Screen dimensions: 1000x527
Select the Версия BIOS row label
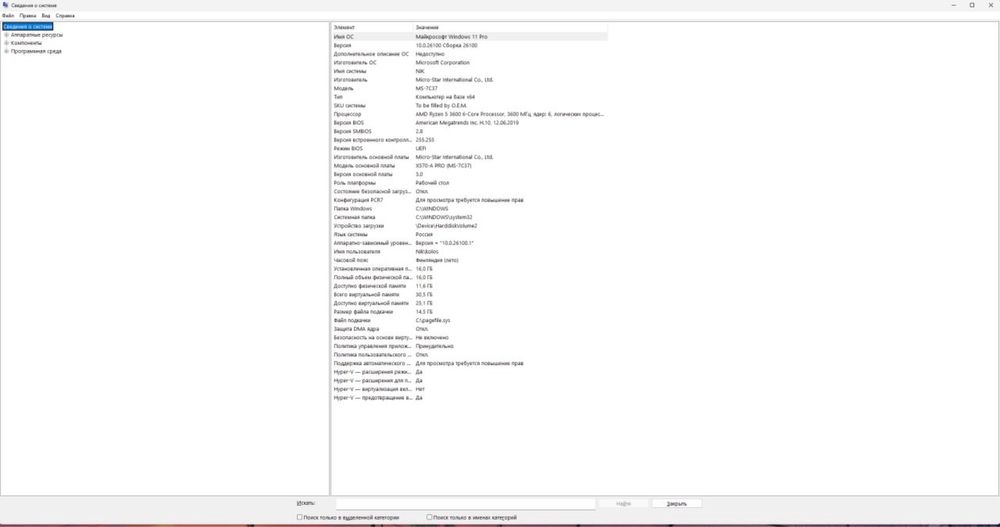pyautogui.click(x=349, y=123)
